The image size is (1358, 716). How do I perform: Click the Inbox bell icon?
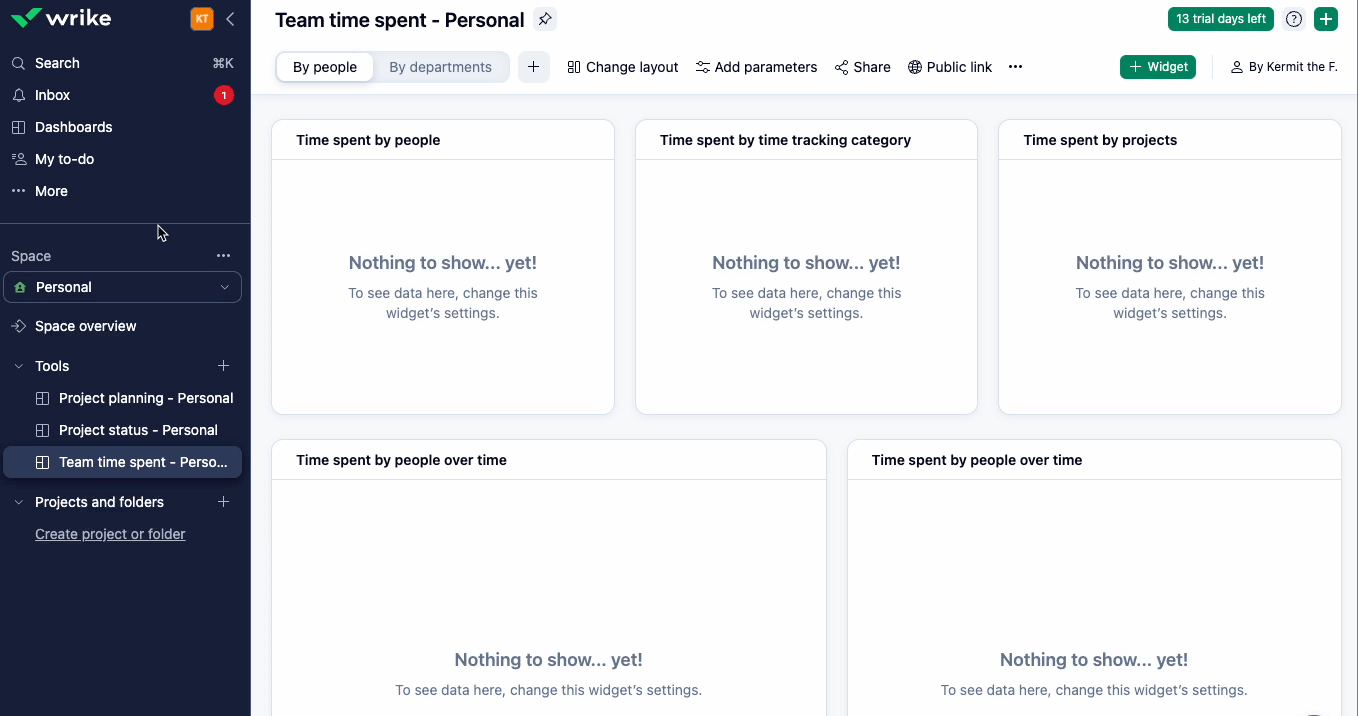tap(18, 95)
